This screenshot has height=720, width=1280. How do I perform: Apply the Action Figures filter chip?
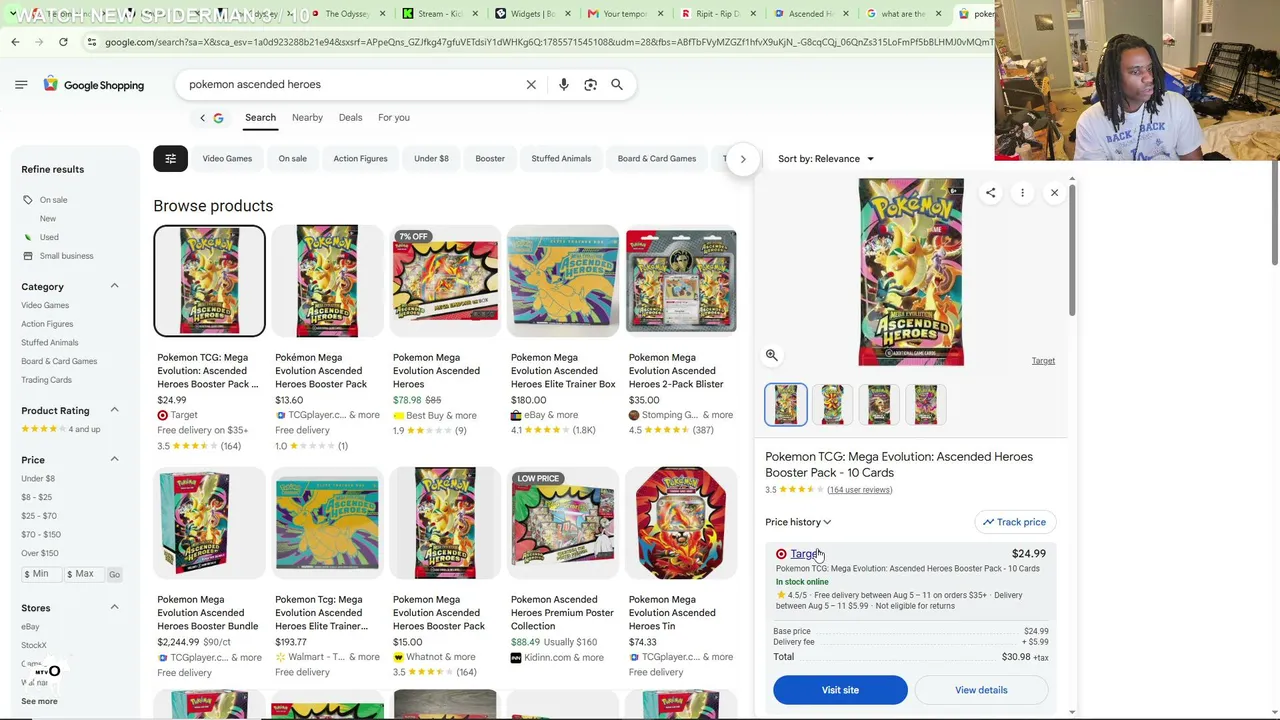[x=360, y=159]
